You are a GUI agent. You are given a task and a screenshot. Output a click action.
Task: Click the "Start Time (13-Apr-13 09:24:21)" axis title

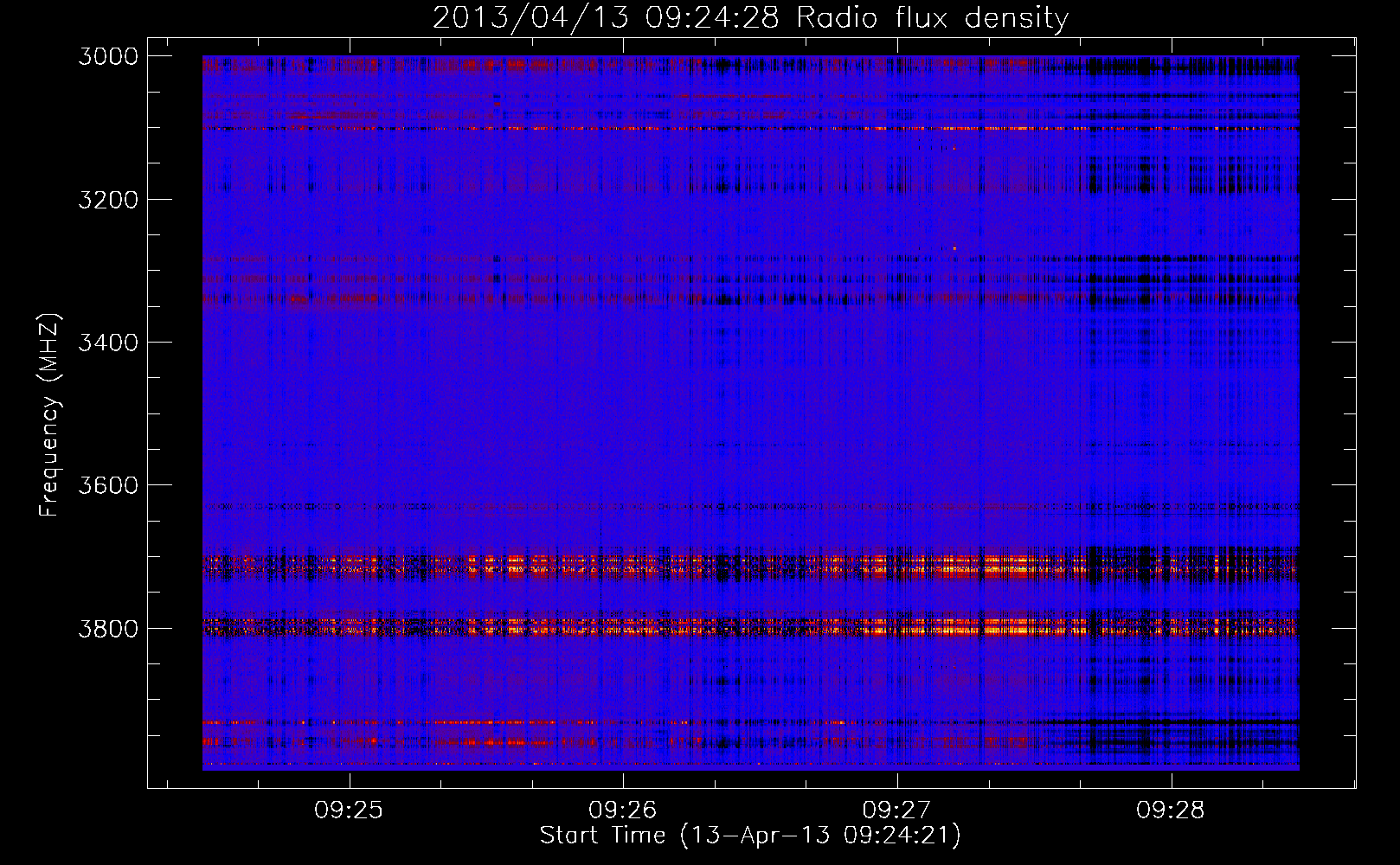click(x=750, y=836)
